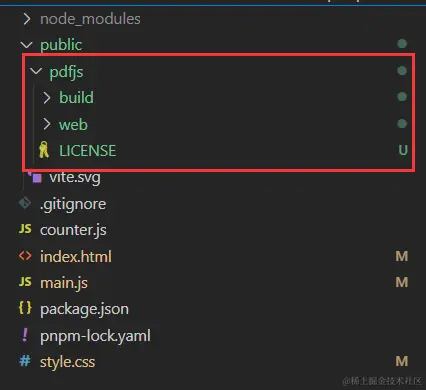The height and width of the screenshot is (390, 426).
Task: Collapse the pdfjs folder chevron
Action: coord(36,71)
